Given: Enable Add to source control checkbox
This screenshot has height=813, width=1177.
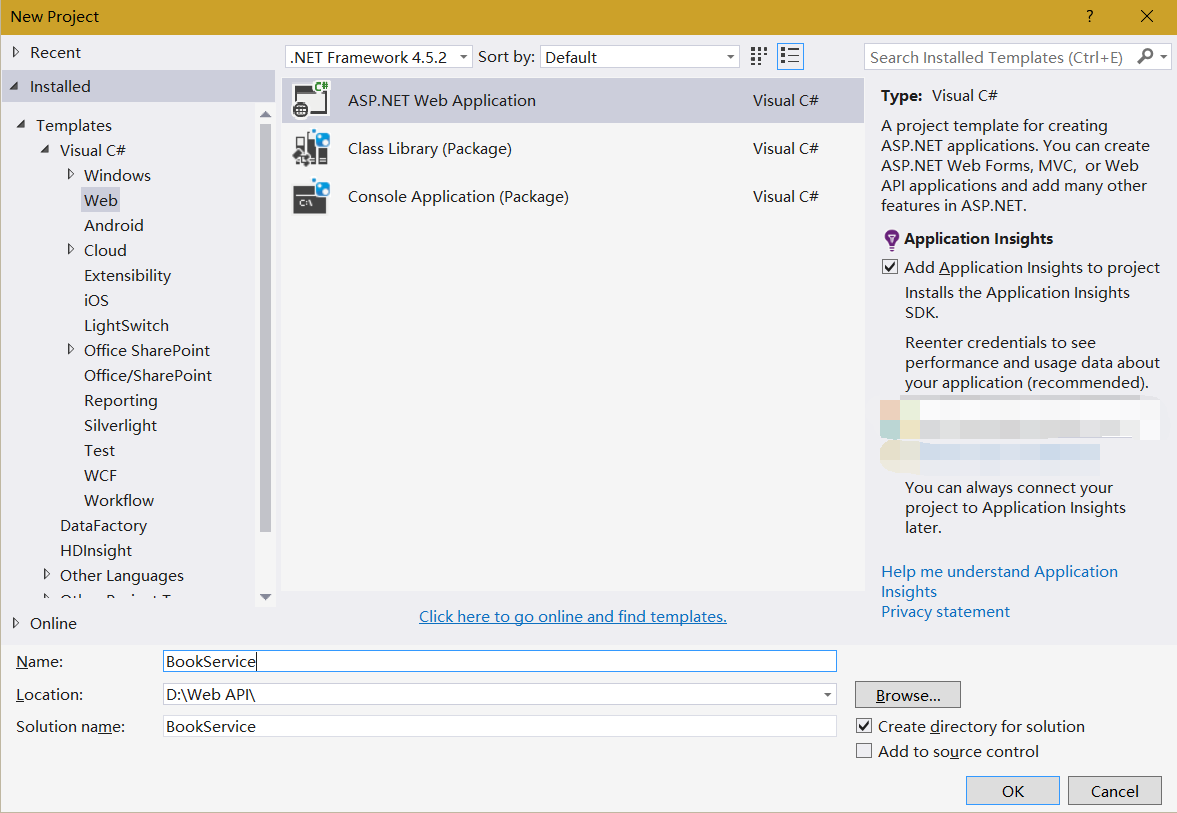Looking at the screenshot, I should [x=864, y=751].
